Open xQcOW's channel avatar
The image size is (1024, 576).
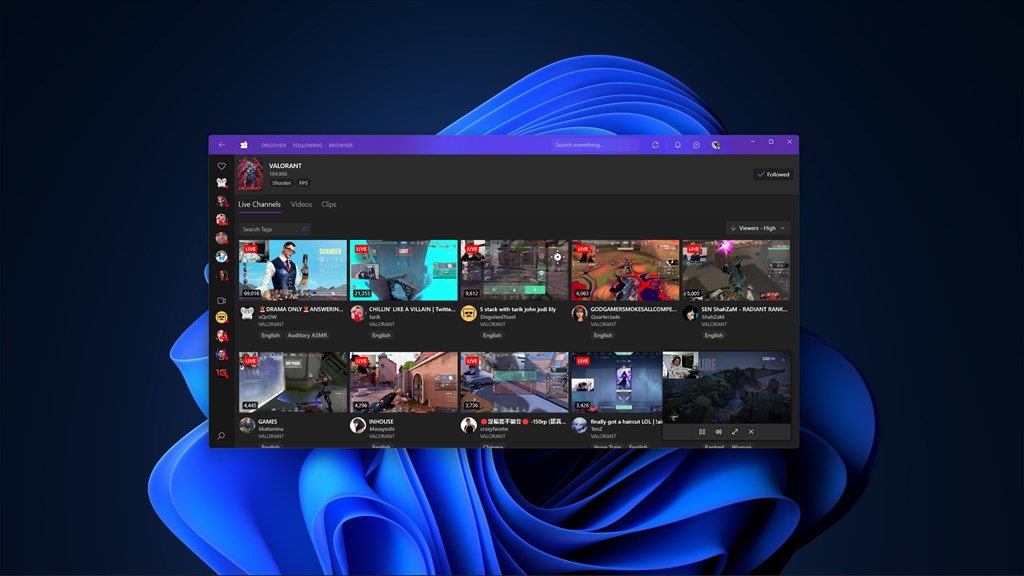pos(247,313)
